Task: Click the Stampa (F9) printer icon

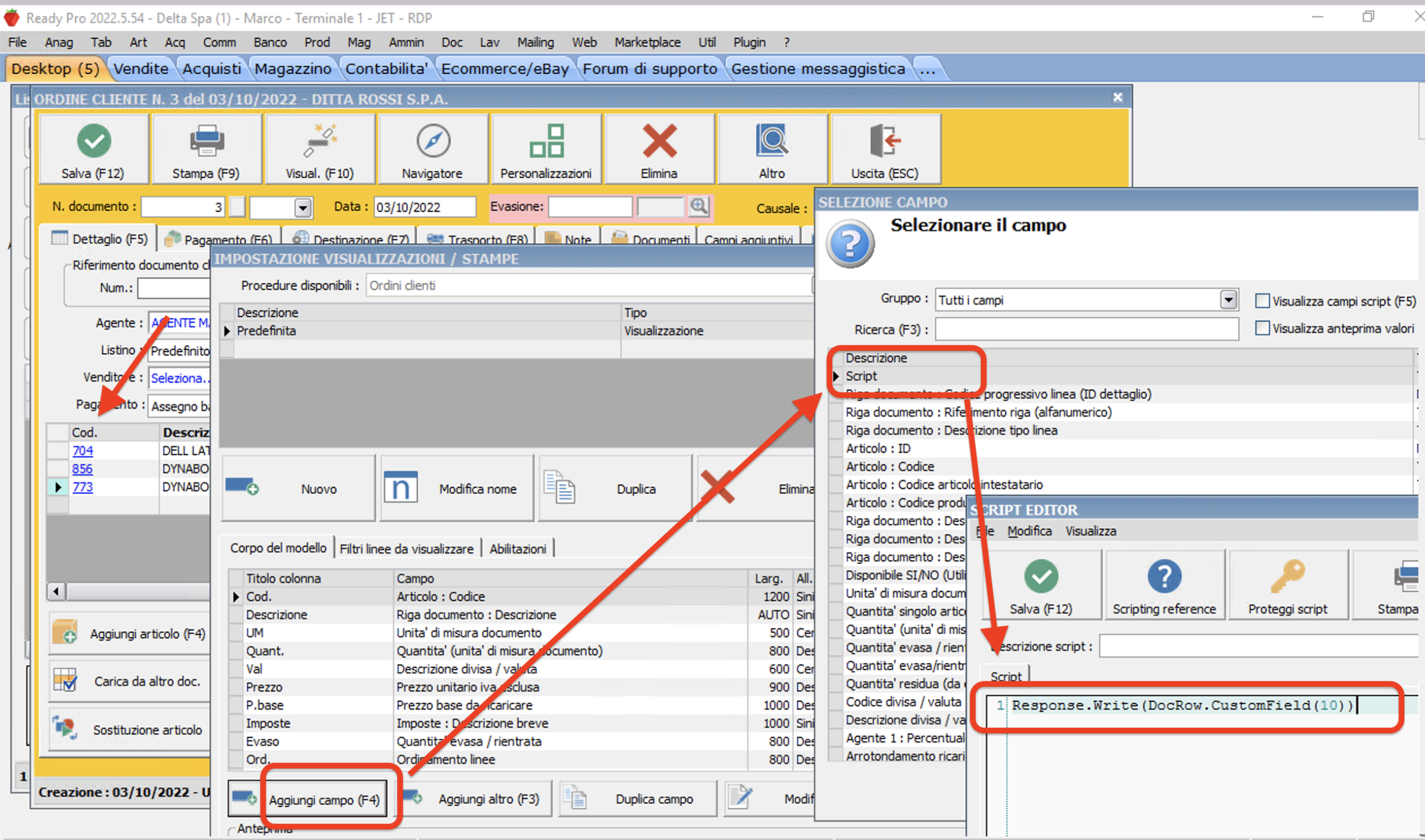Action: click(206, 141)
